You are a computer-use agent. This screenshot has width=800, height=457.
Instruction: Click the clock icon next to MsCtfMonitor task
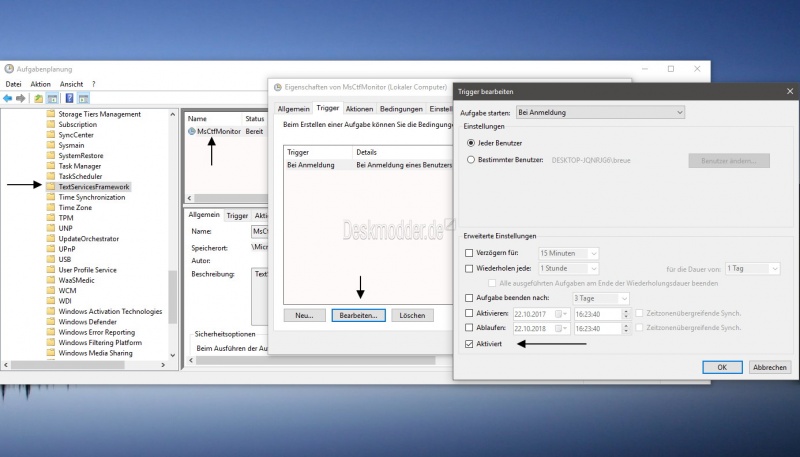192,131
